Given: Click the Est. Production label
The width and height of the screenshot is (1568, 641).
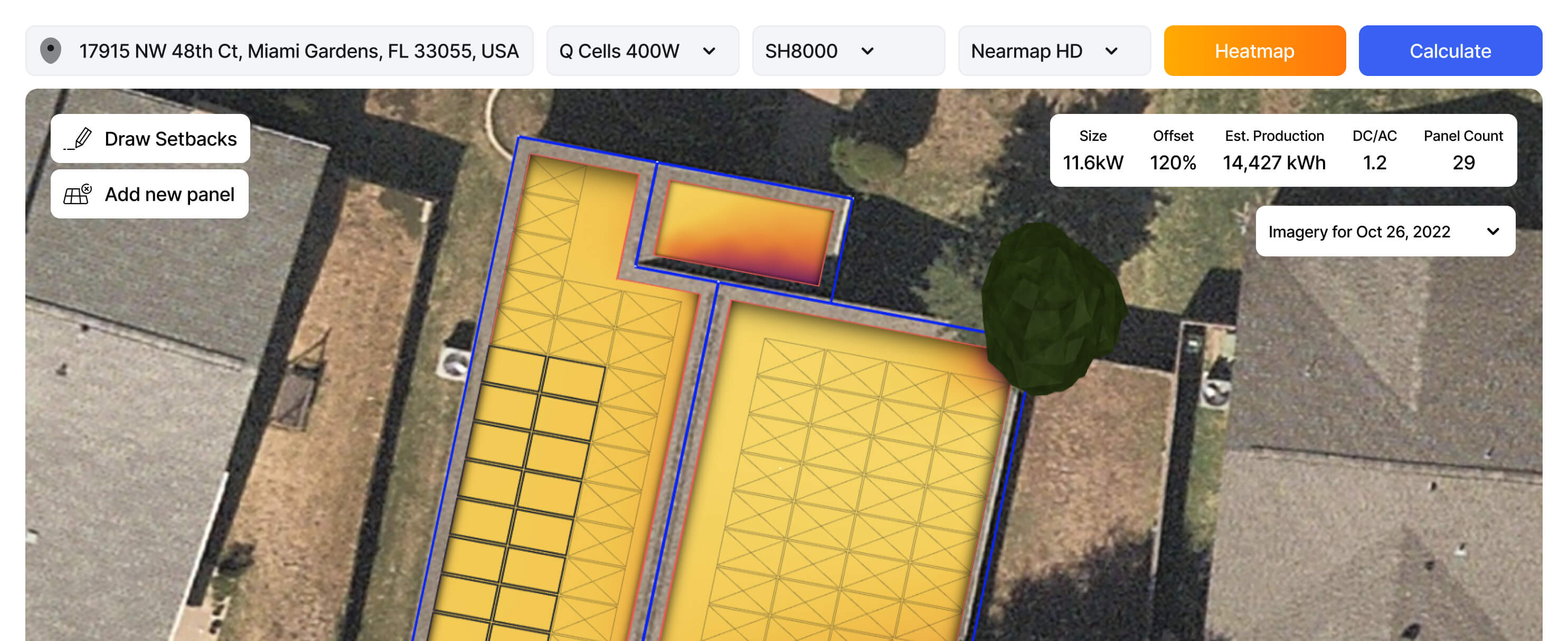Looking at the screenshot, I should pos(1274,136).
